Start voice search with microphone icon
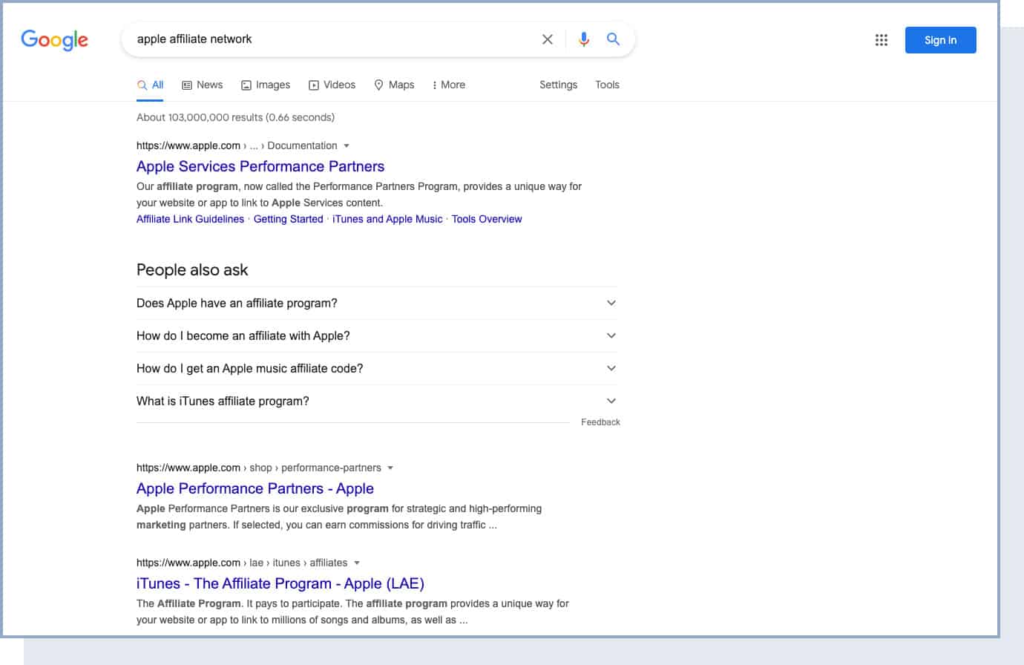 tap(584, 40)
